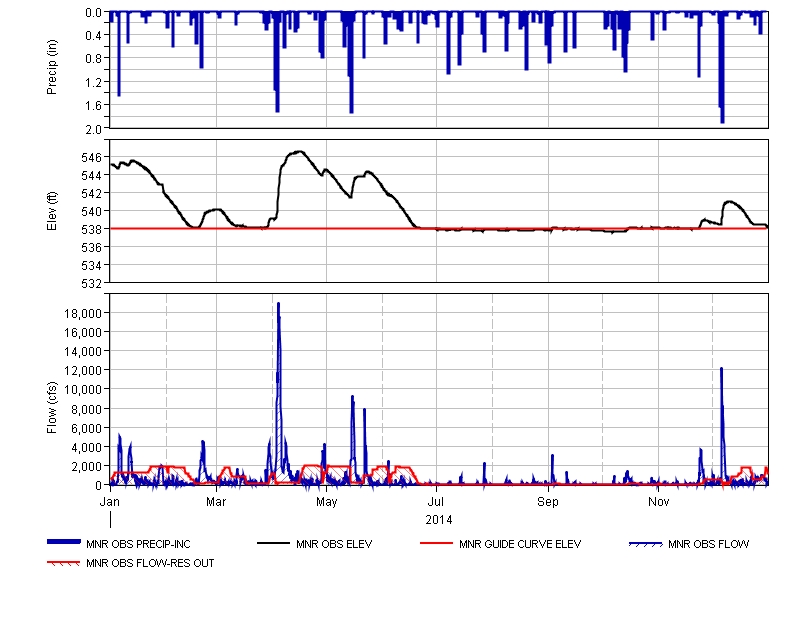Click the Nov label on the time axis
The height and width of the screenshot is (627, 800).
coord(658,501)
